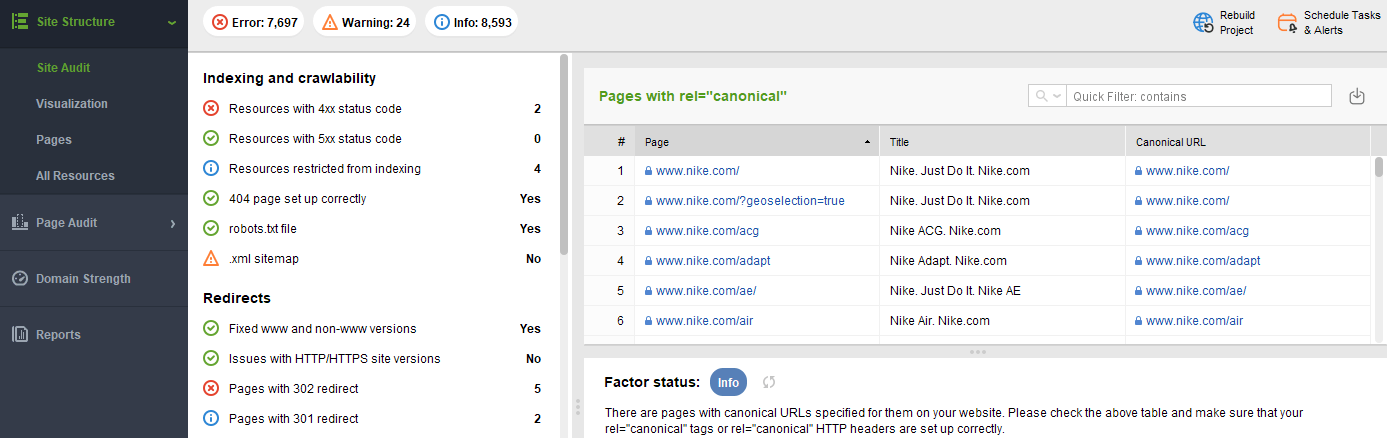Image resolution: width=1387 pixels, height=438 pixels.
Task: Click the Reports chart icon in sidebar
Action: (19, 335)
